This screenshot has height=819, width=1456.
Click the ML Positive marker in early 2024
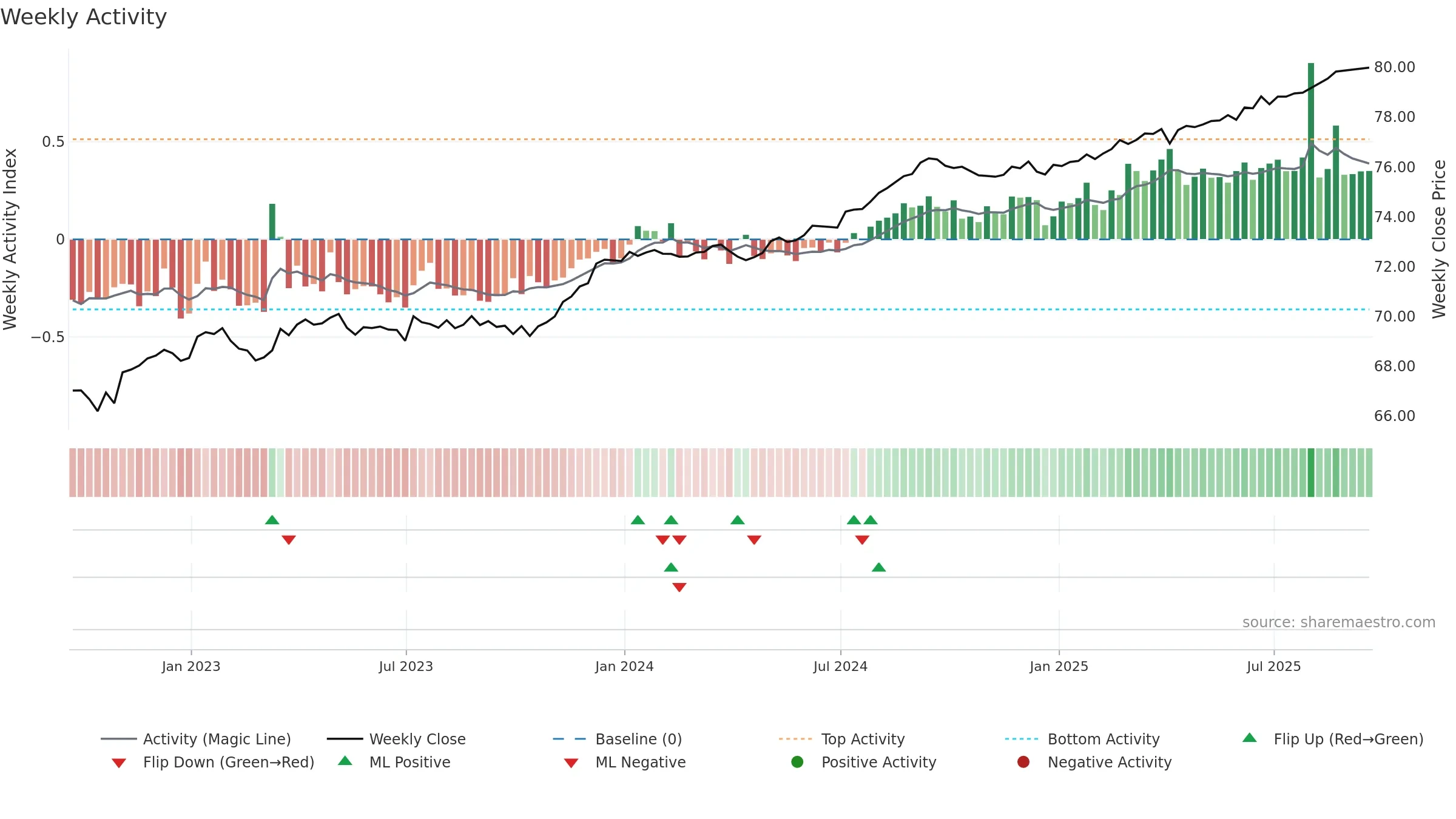671,567
